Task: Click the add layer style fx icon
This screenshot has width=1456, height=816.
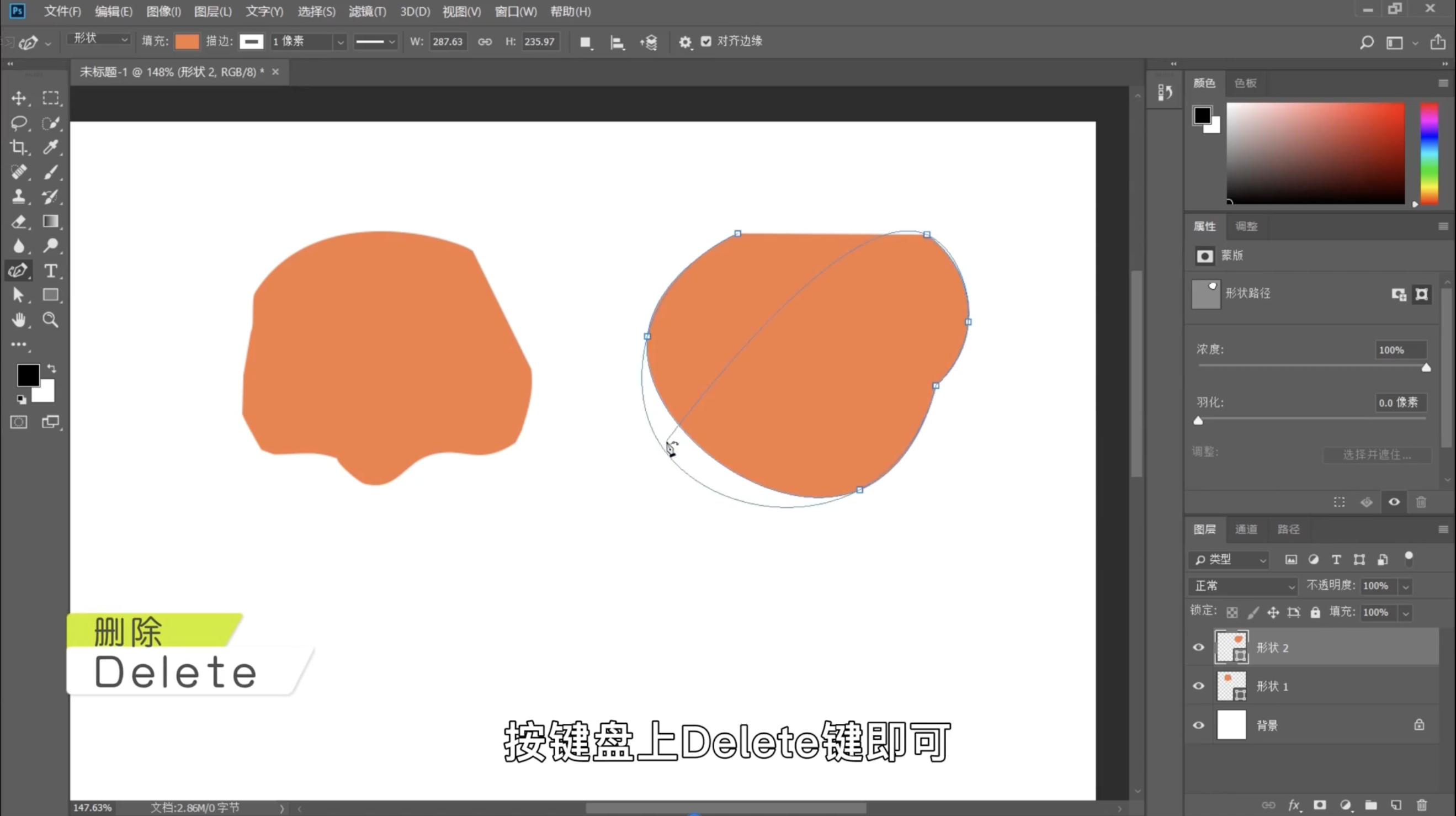Action: tap(1294, 805)
